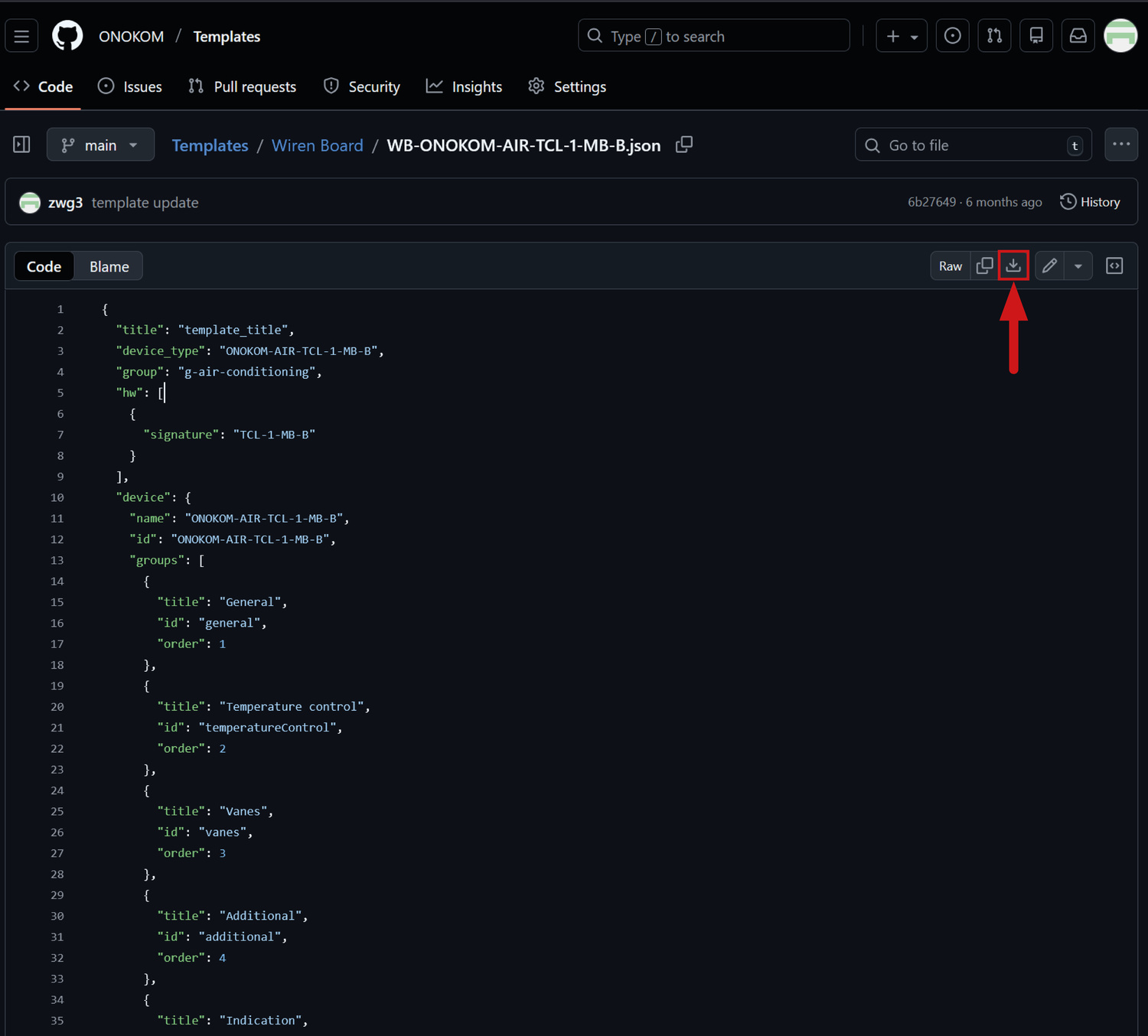Image resolution: width=1148 pixels, height=1036 pixels.
Task: Open the repositories icon in the header
Action: [1036, 36]
